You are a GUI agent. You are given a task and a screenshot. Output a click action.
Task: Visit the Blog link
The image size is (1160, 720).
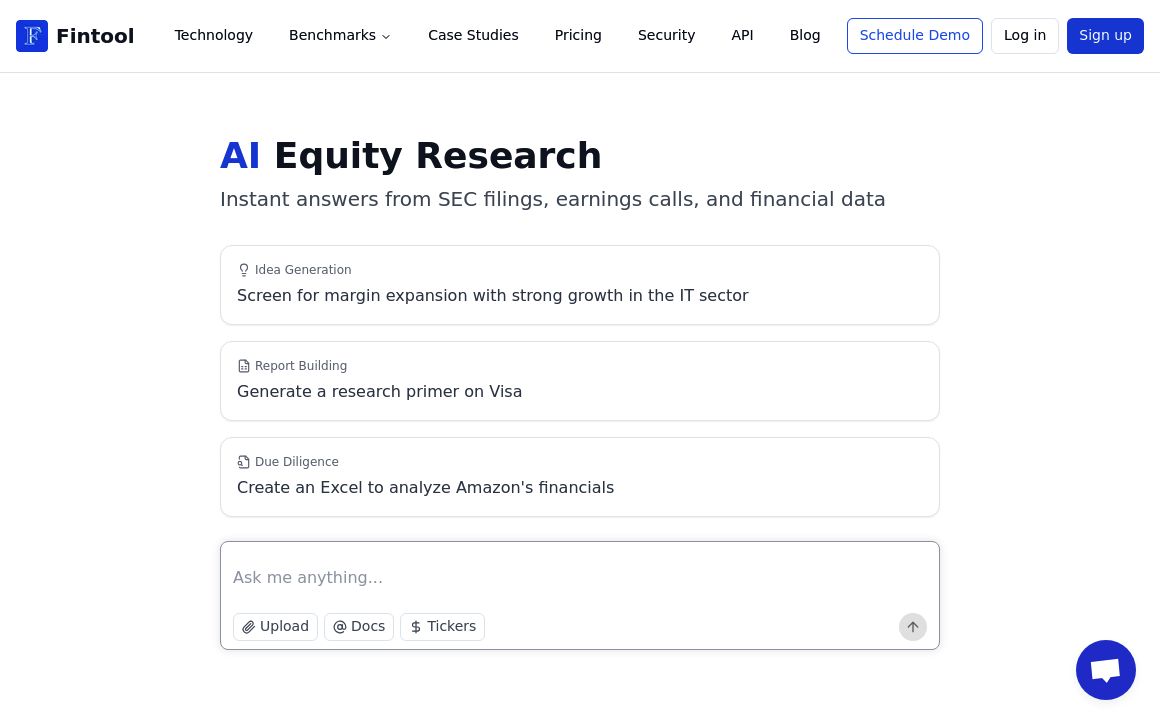pyautogui.click(x=805, y=36)
